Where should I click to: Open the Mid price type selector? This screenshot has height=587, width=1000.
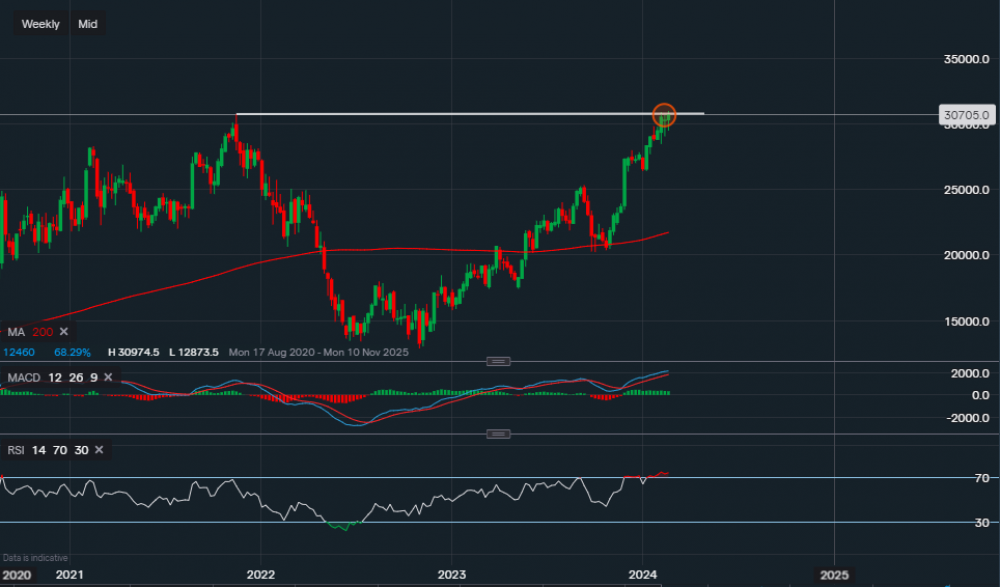click(x=88, y=24)
